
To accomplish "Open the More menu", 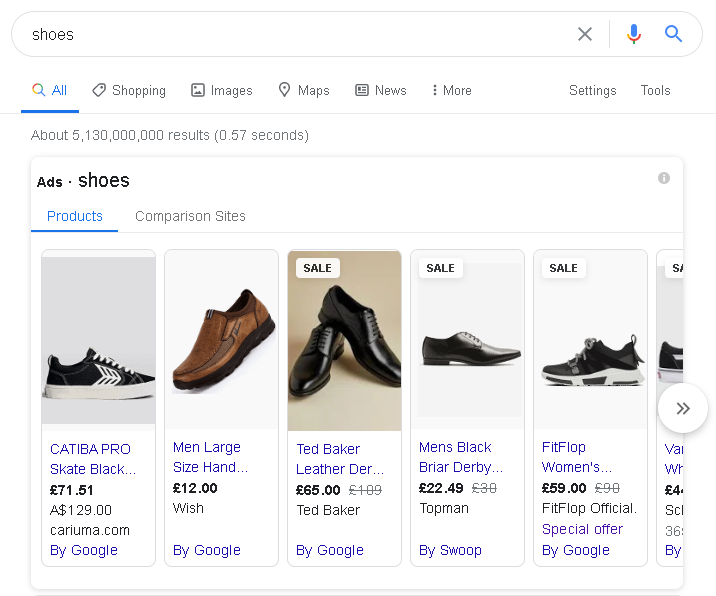I will point(452,90).
